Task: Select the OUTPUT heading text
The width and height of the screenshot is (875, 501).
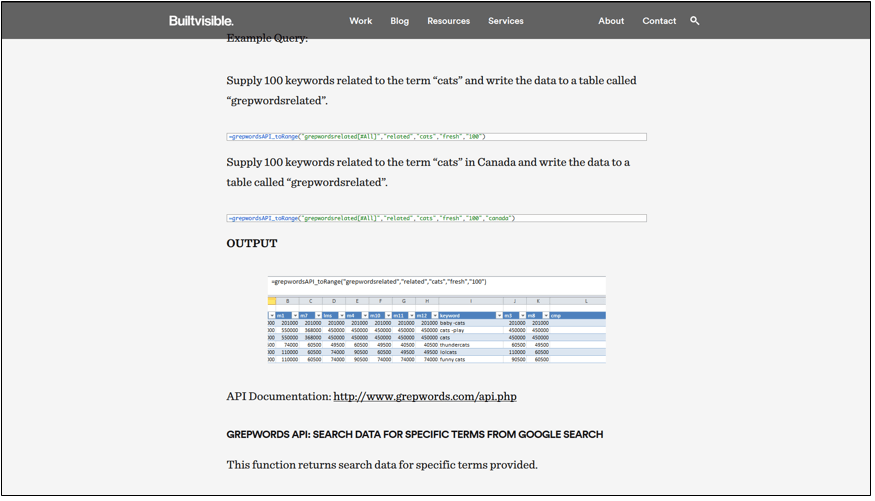Action: pos(252,243)
